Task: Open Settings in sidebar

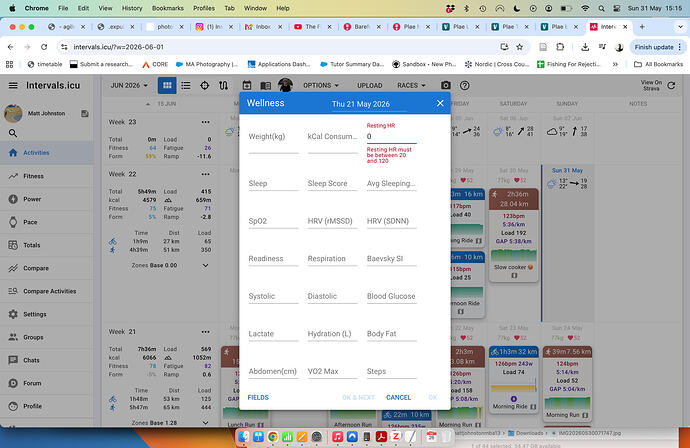Action: tap(47, 314)
